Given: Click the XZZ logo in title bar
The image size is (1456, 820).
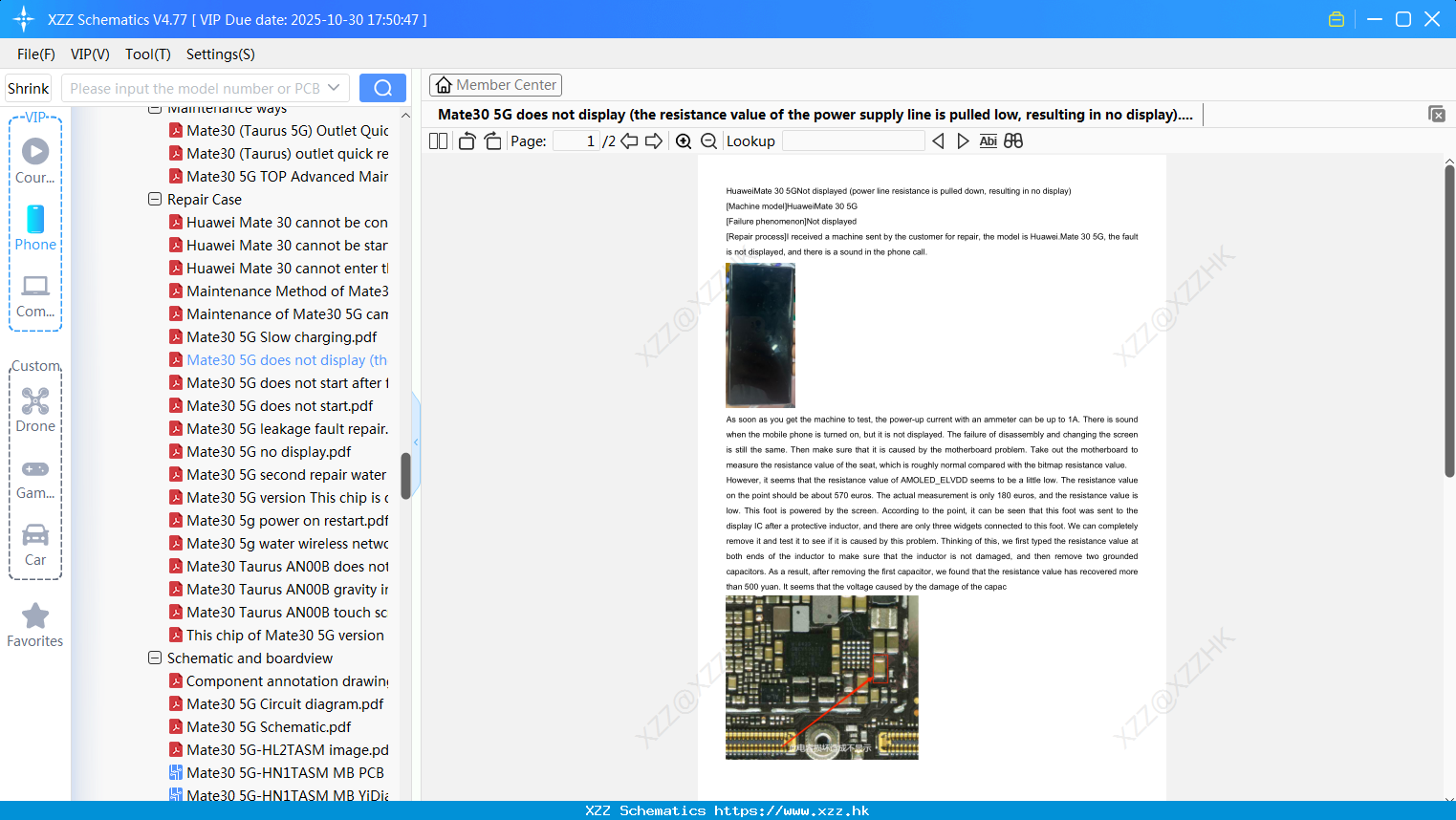Looking at the screenshot, I should coord(24,19).
